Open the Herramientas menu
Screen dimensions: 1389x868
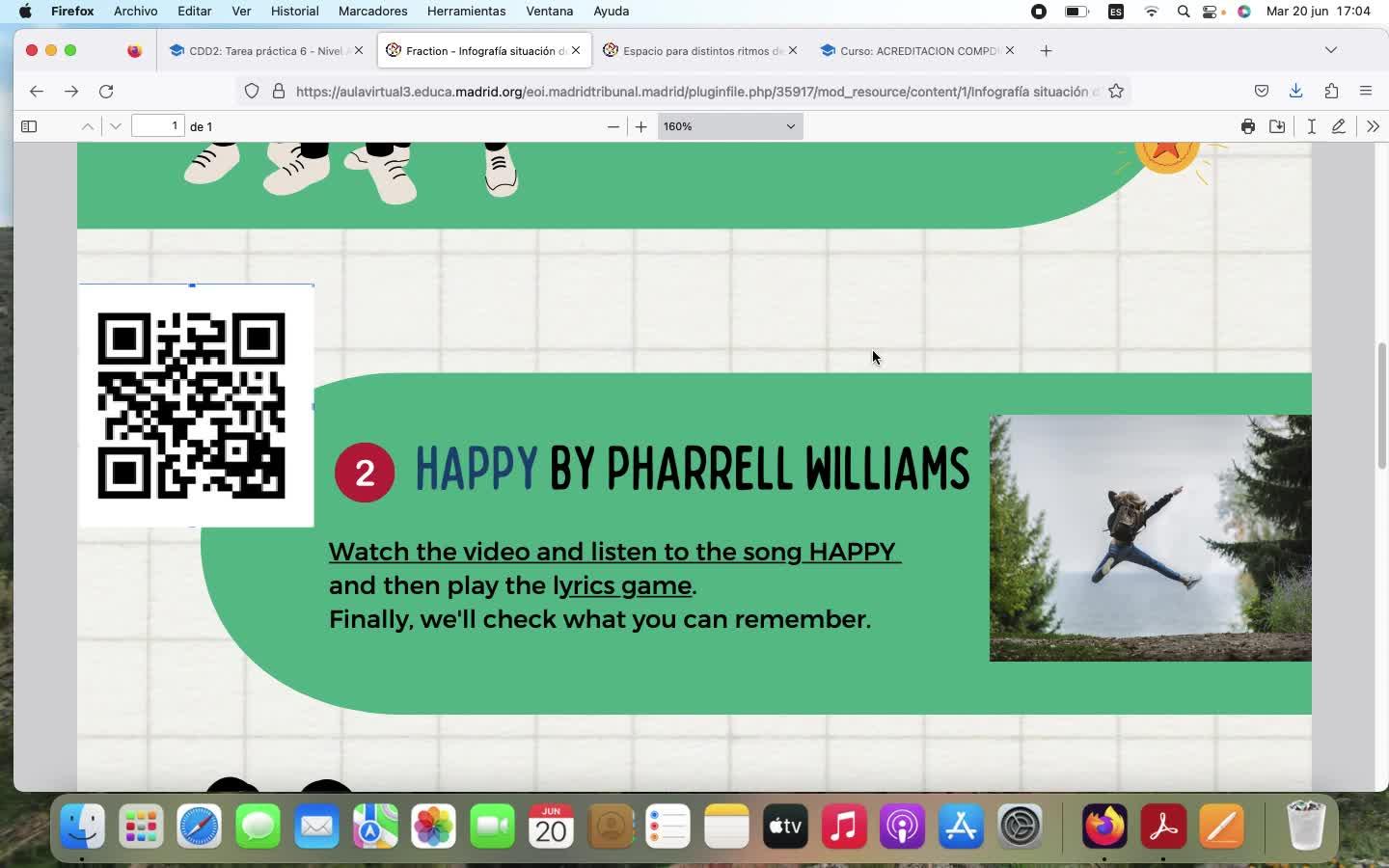[x=466, y=12]
